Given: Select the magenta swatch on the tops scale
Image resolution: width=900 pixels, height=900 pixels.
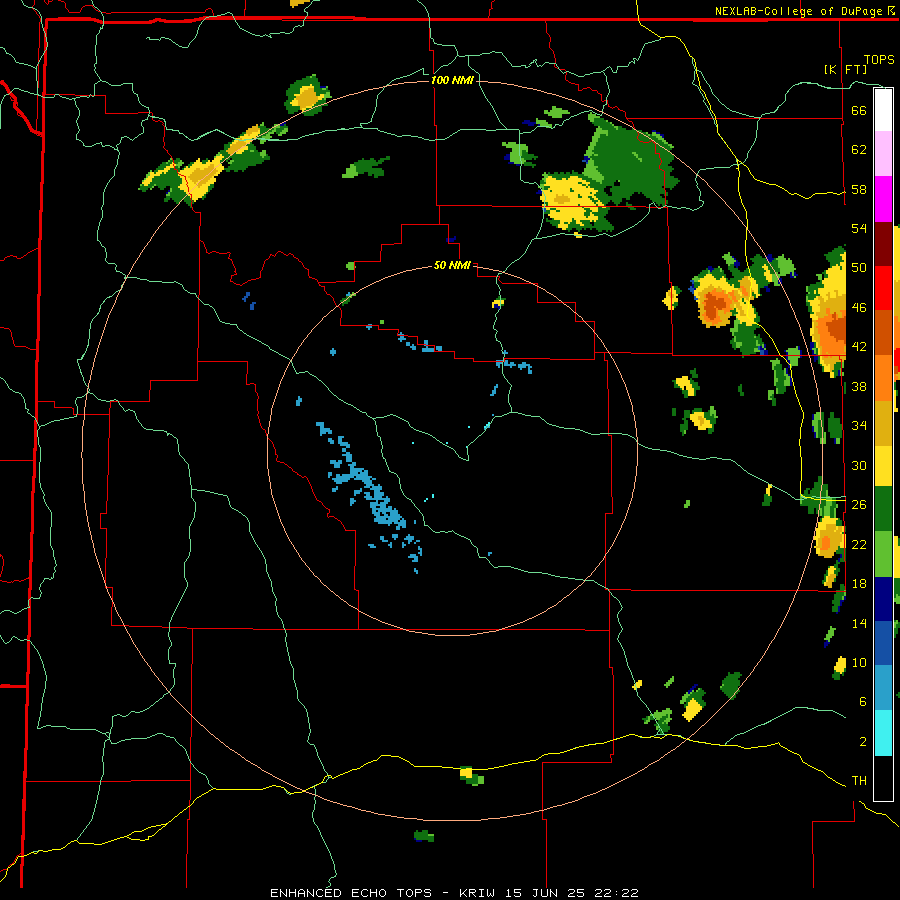Looking at the screenshot, I should tap(883, 199).
